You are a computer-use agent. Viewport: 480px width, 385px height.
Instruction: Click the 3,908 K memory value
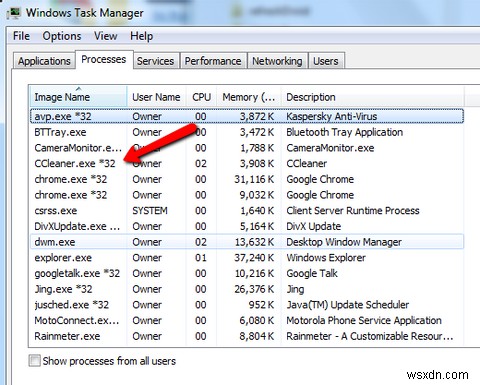(257, 164)
